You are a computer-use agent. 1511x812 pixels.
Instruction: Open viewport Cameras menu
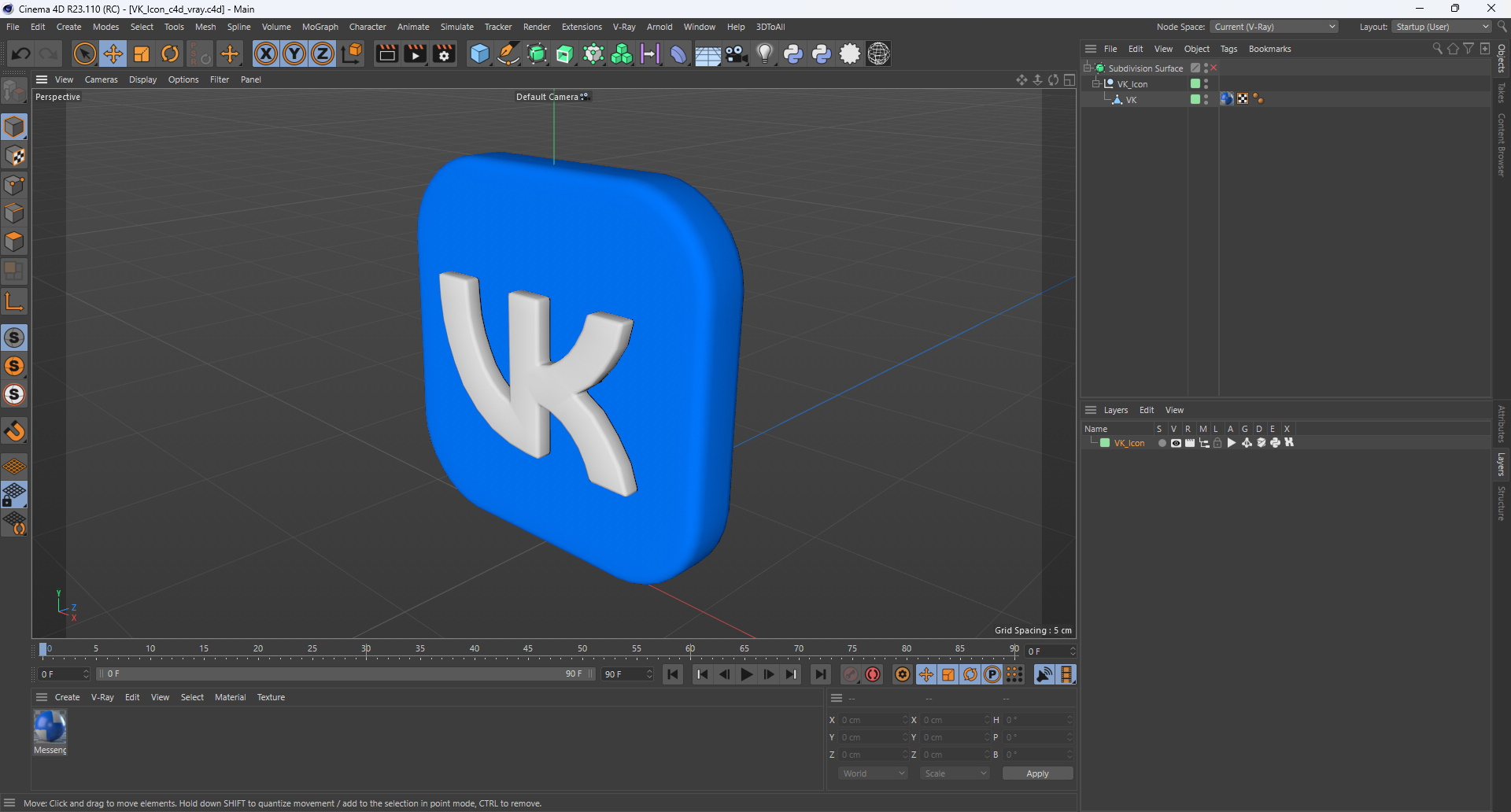tap(101, 79)
